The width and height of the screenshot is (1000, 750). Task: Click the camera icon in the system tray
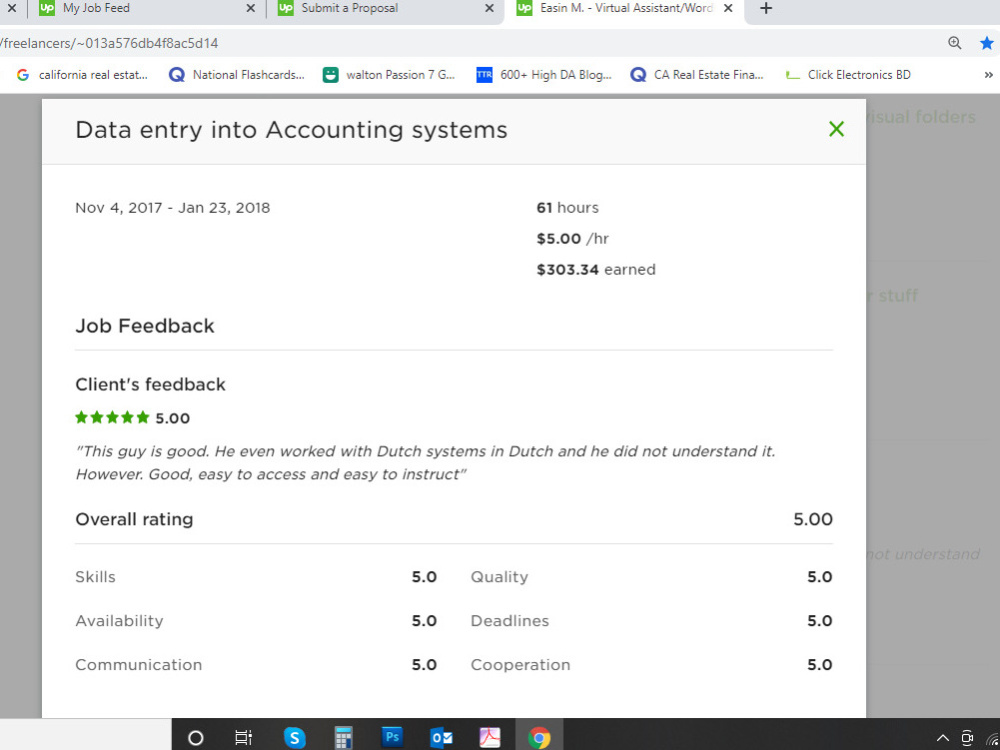[x=967, y=738]
